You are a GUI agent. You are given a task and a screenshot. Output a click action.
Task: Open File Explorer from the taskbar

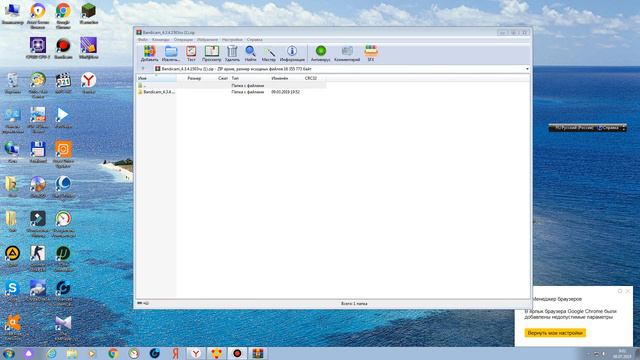pos(72,353)
